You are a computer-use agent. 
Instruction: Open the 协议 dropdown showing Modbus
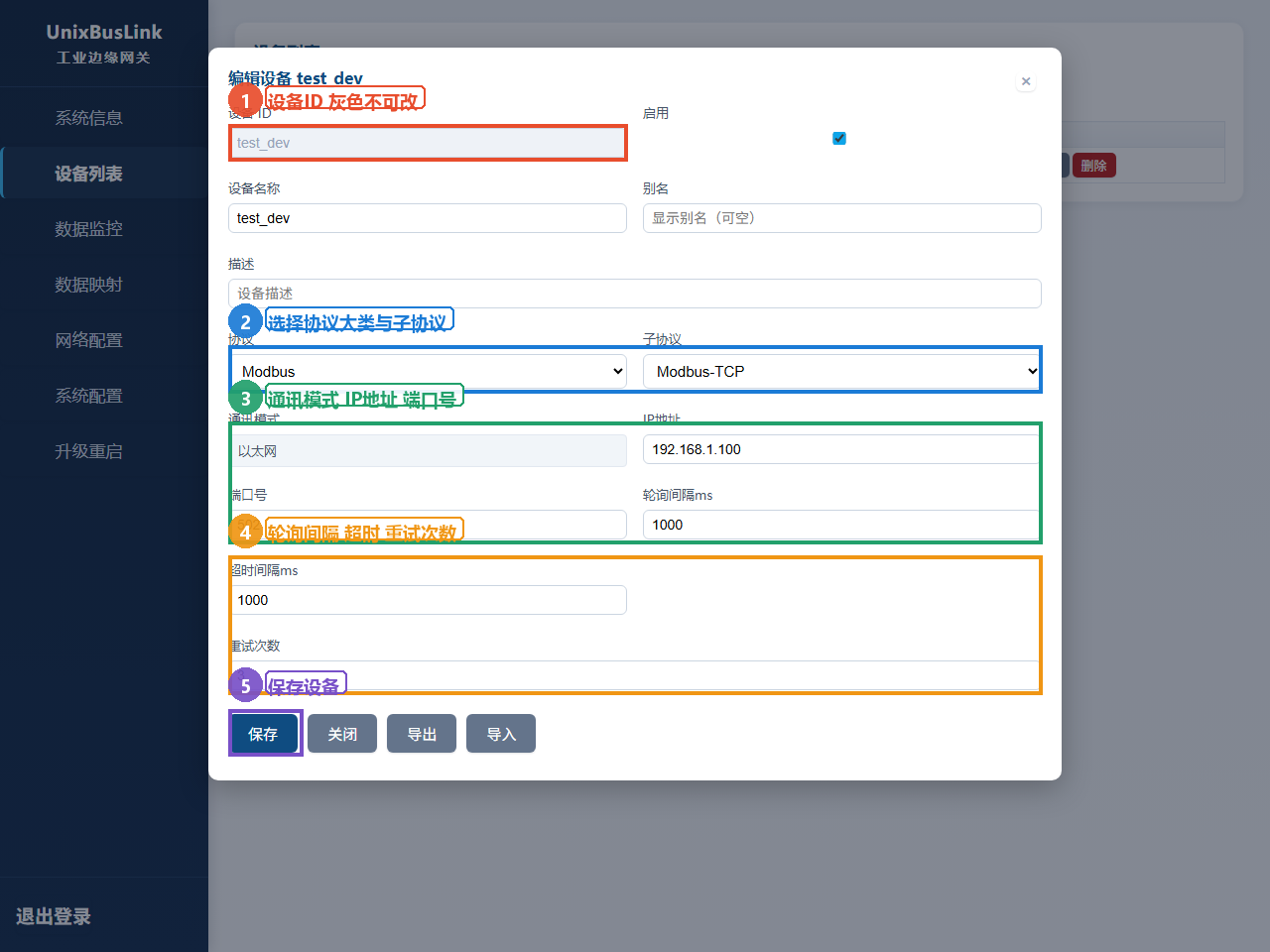(429, 371)
